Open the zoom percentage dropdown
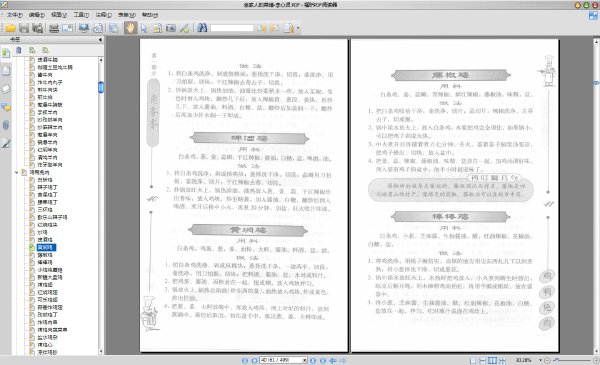The image size is (600, 365). click(540, 360)
